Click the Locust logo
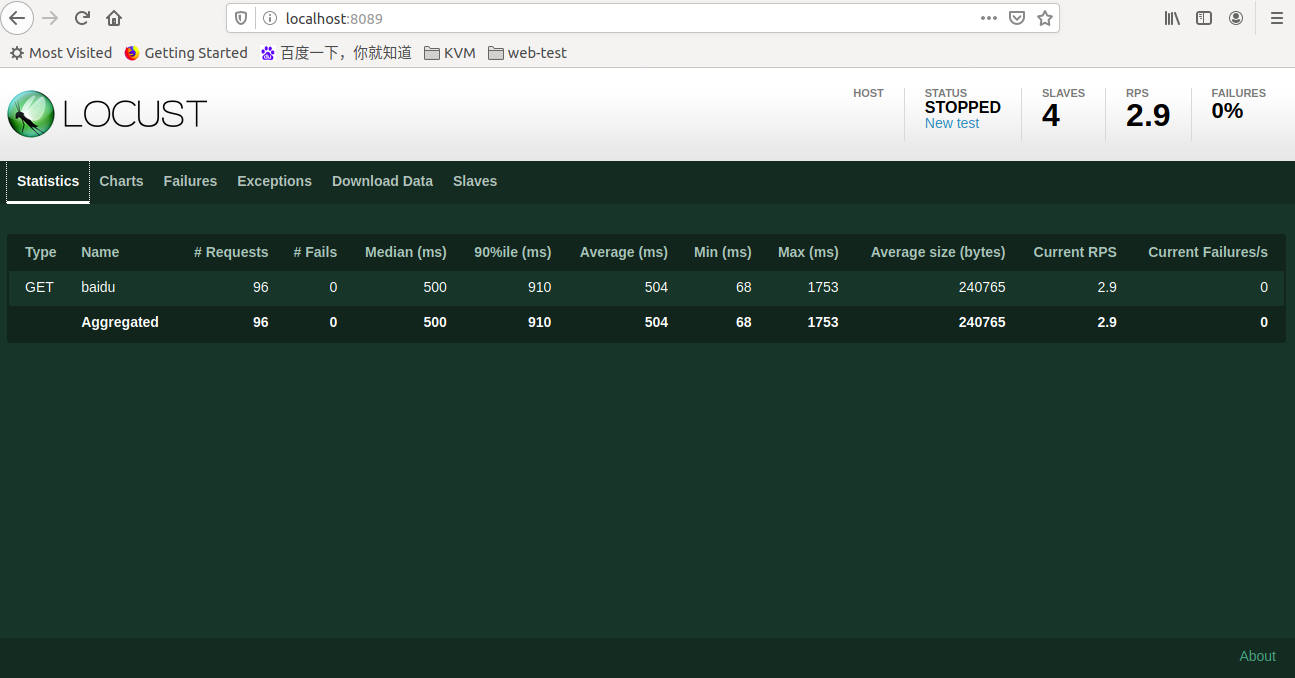 coord(107,114)
